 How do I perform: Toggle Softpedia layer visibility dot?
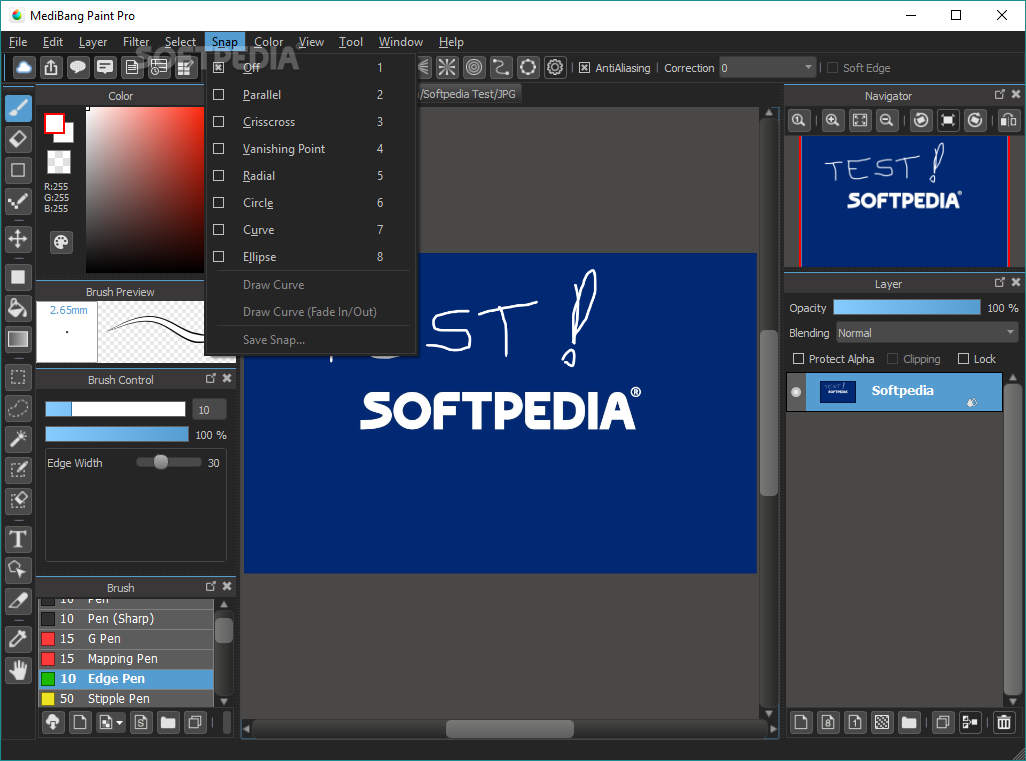pos(796,392)
